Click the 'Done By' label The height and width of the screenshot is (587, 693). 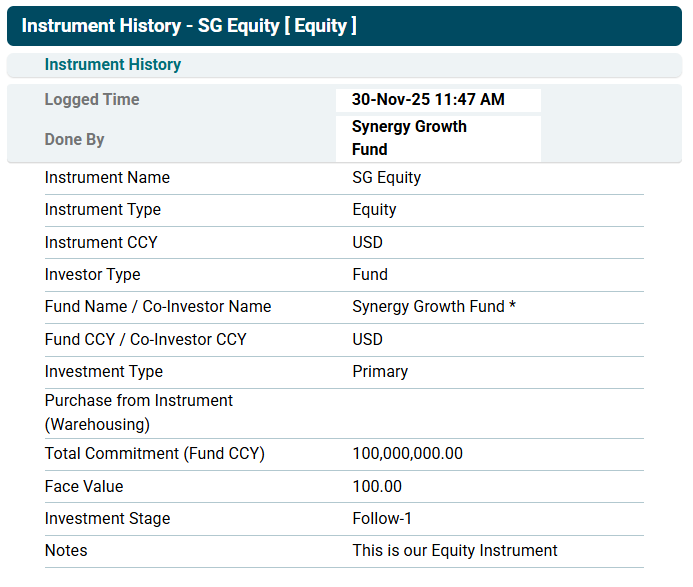coord(74,140)
